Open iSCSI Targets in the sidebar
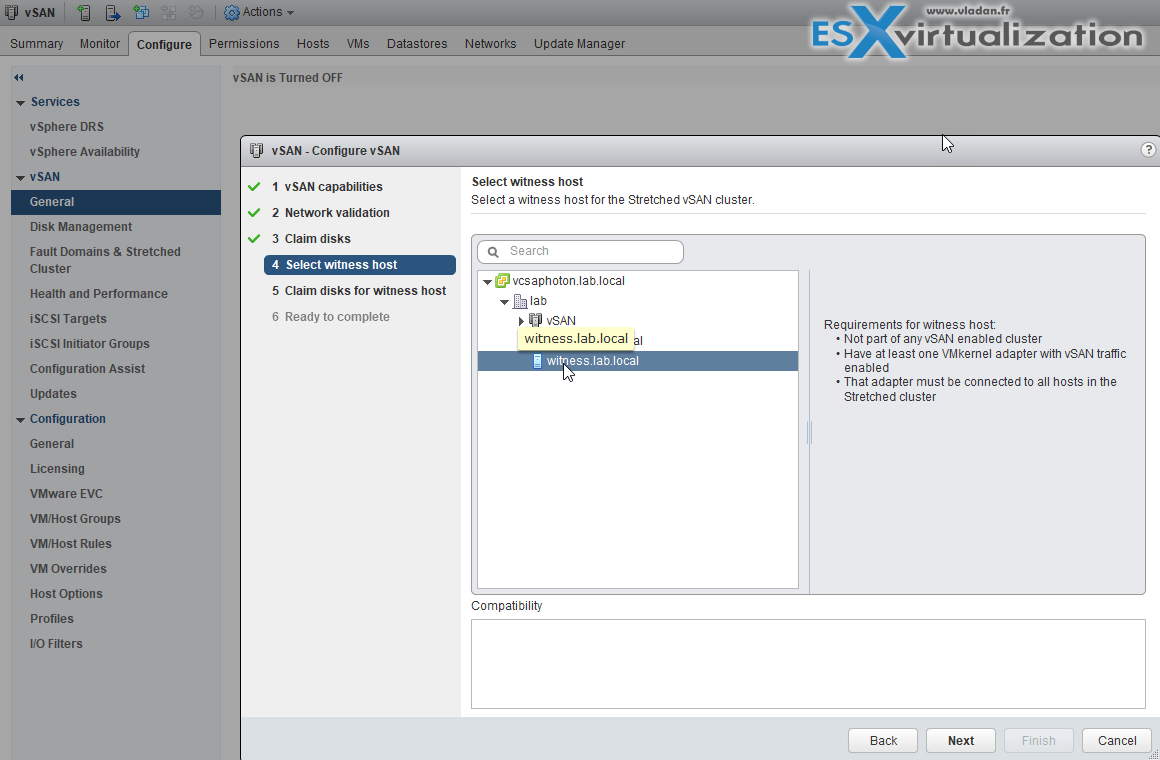The width and height of the screenshot is (1160, 760). [68, 319]
